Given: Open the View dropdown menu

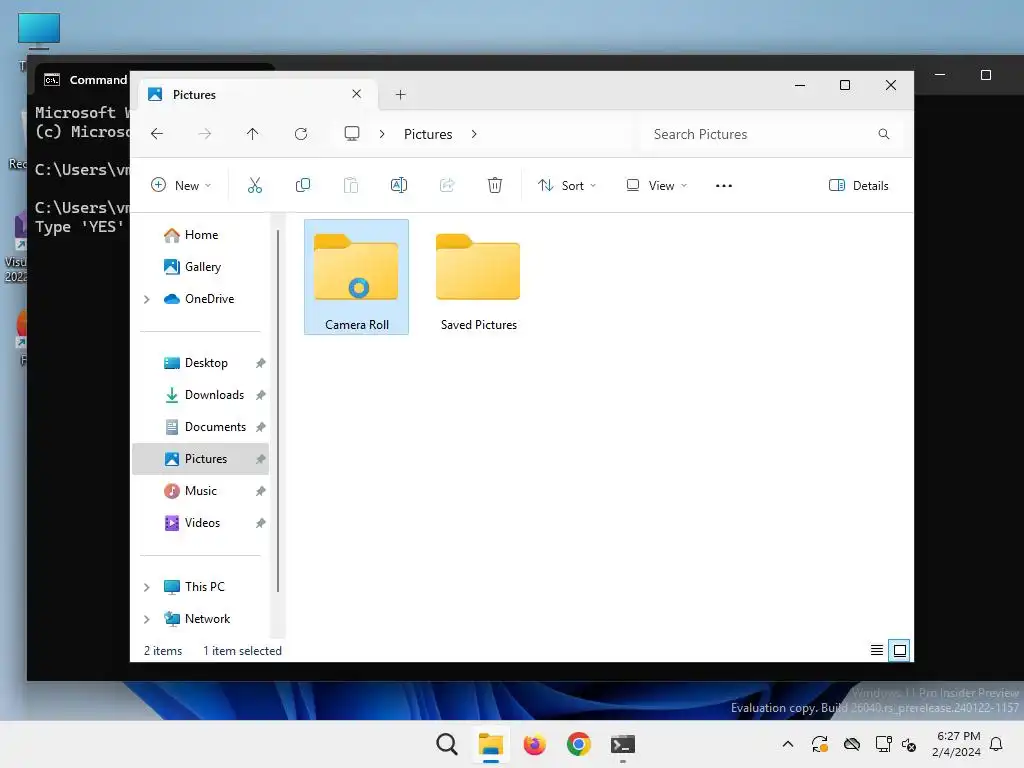Looking at the screenshot, I should coord(656,185).
